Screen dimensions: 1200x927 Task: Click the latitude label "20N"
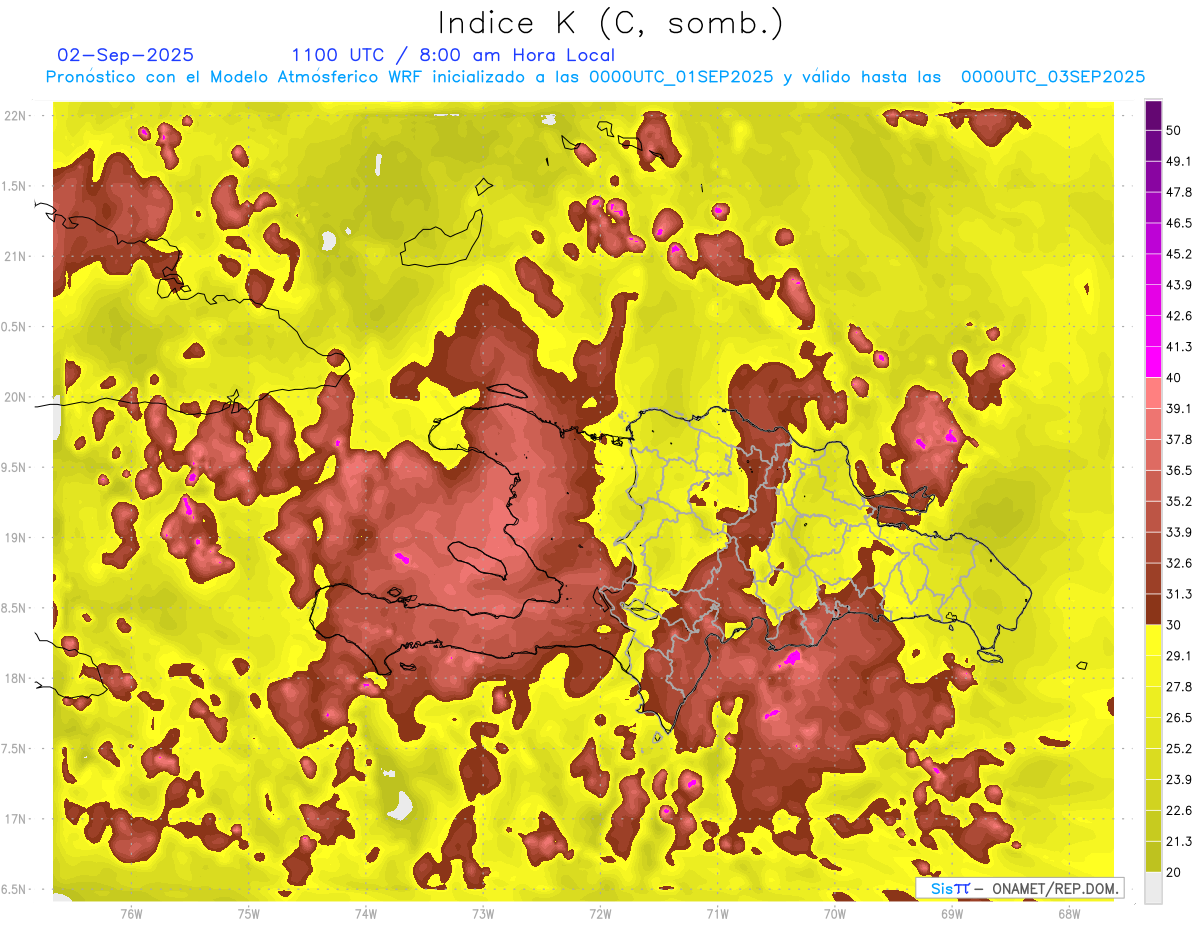15,397
